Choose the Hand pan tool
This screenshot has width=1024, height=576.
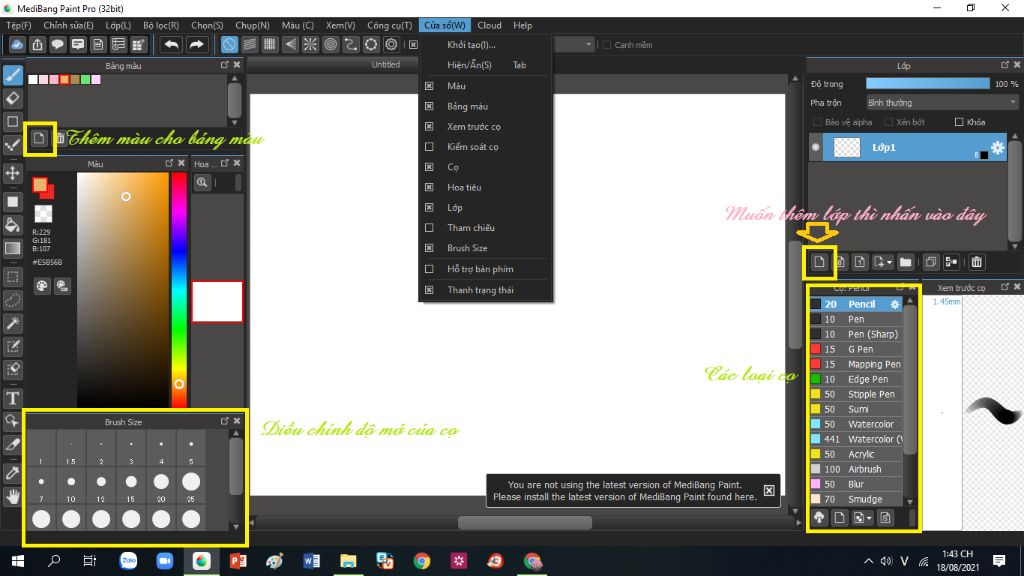12,497
